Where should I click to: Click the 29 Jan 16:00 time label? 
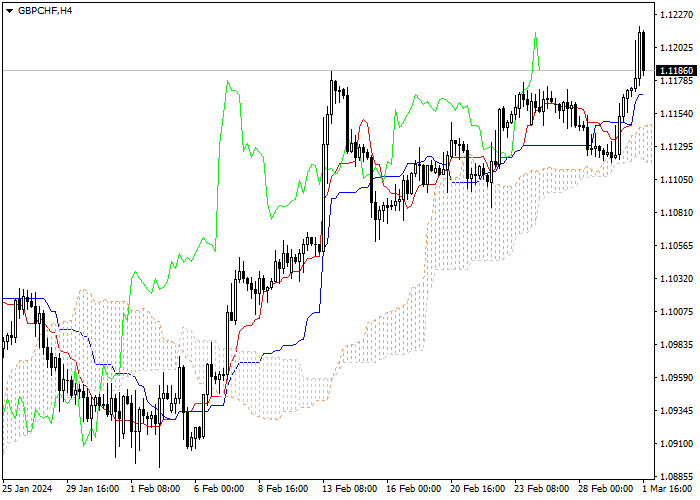pyautogui.click(x=92, y=488)
